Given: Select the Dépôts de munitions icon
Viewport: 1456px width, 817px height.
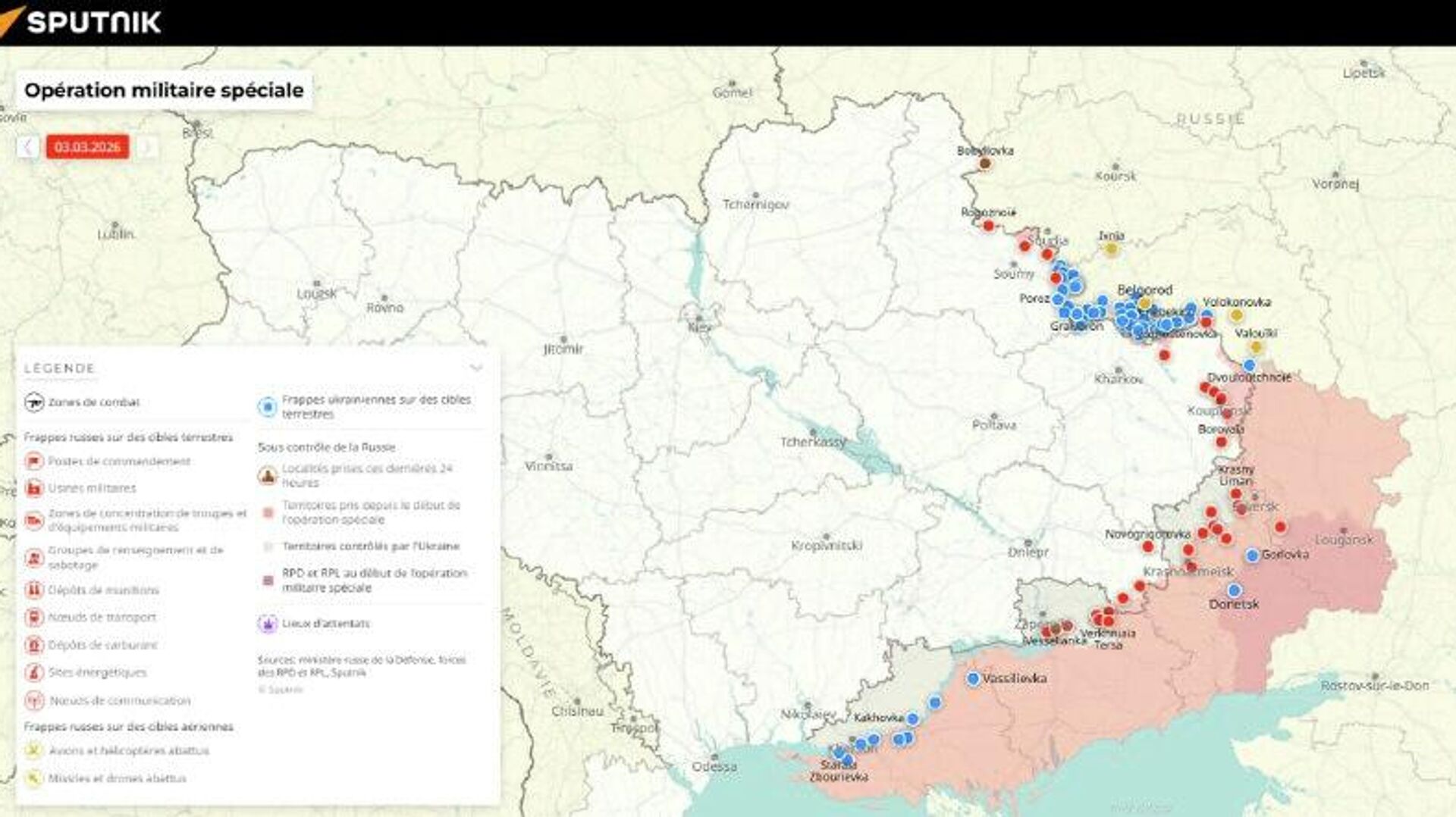Looking at the screenshot, I should pos(34,590).
